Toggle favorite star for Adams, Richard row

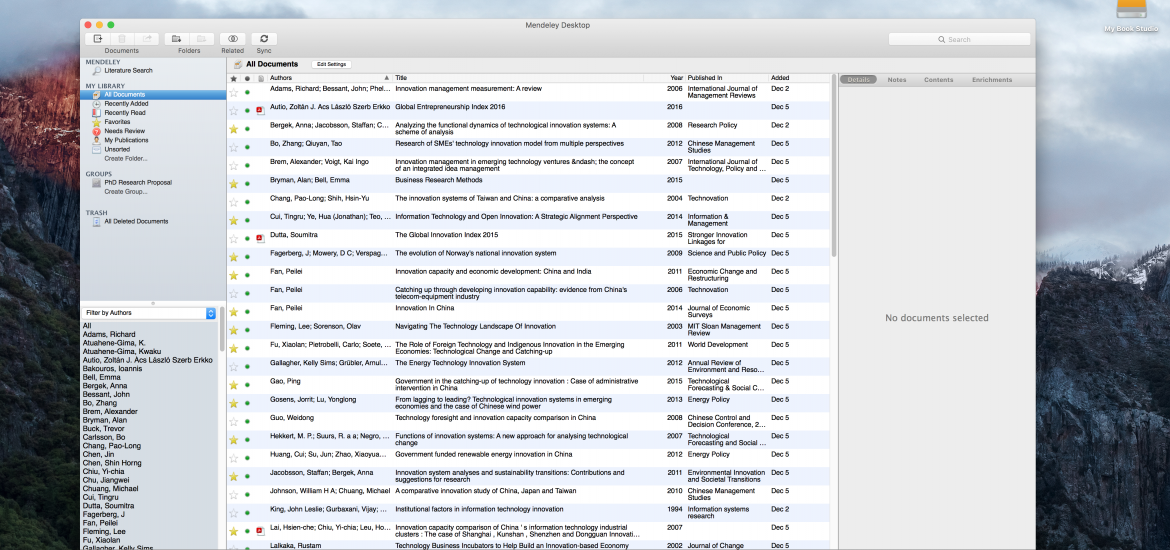[x=234, y=92]
